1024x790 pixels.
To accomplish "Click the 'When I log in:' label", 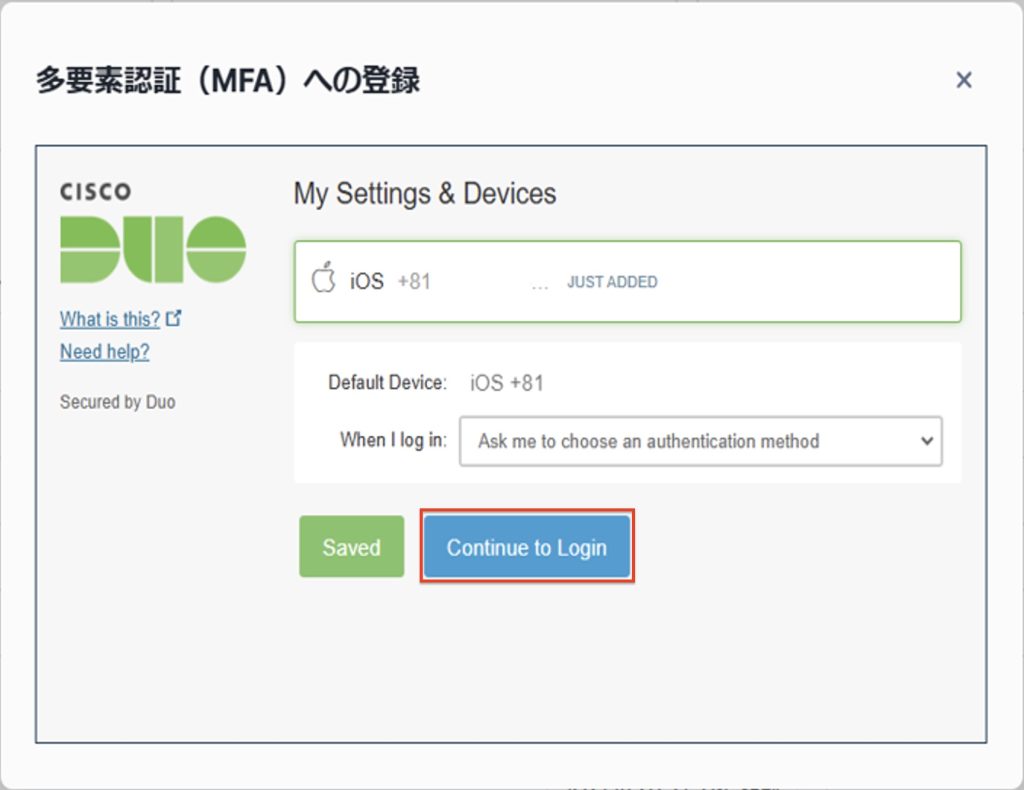I will point(393,440).
